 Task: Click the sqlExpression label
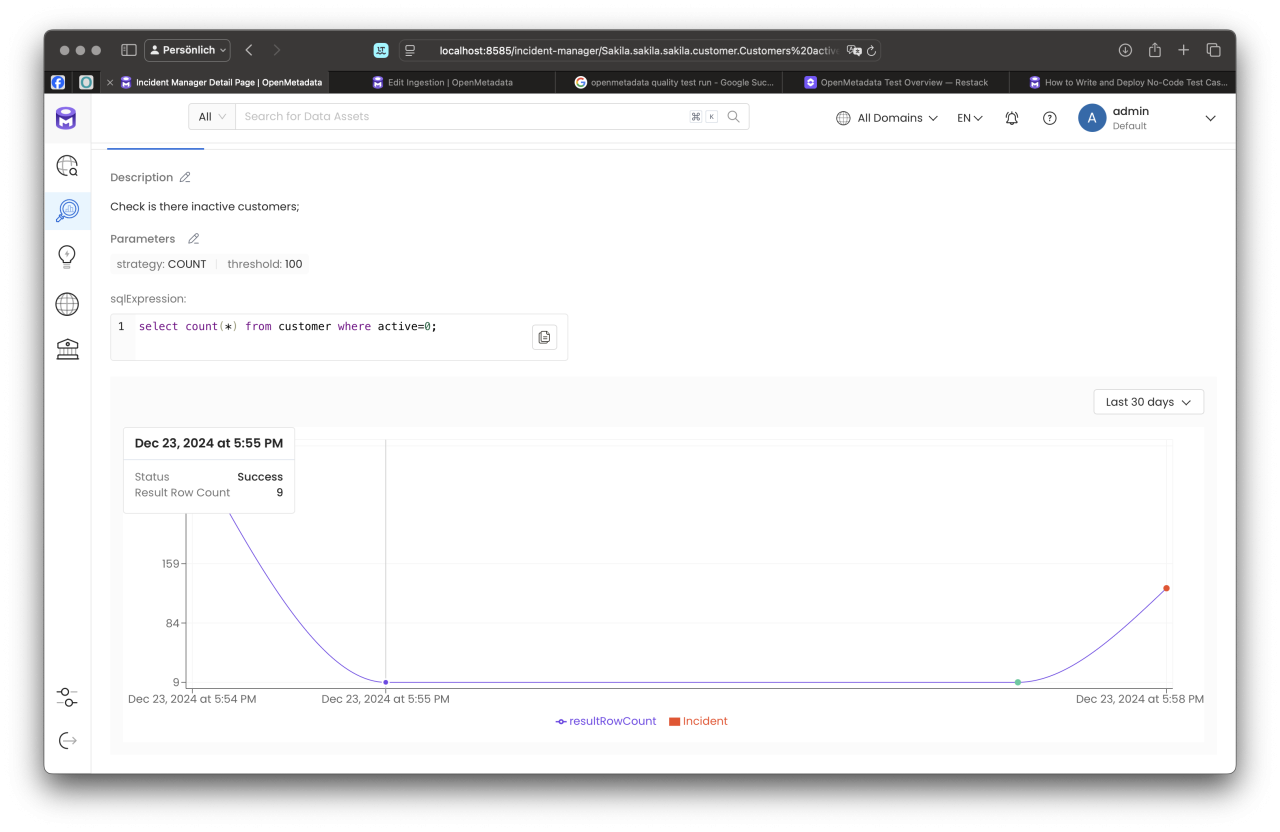tap(148, 299)
